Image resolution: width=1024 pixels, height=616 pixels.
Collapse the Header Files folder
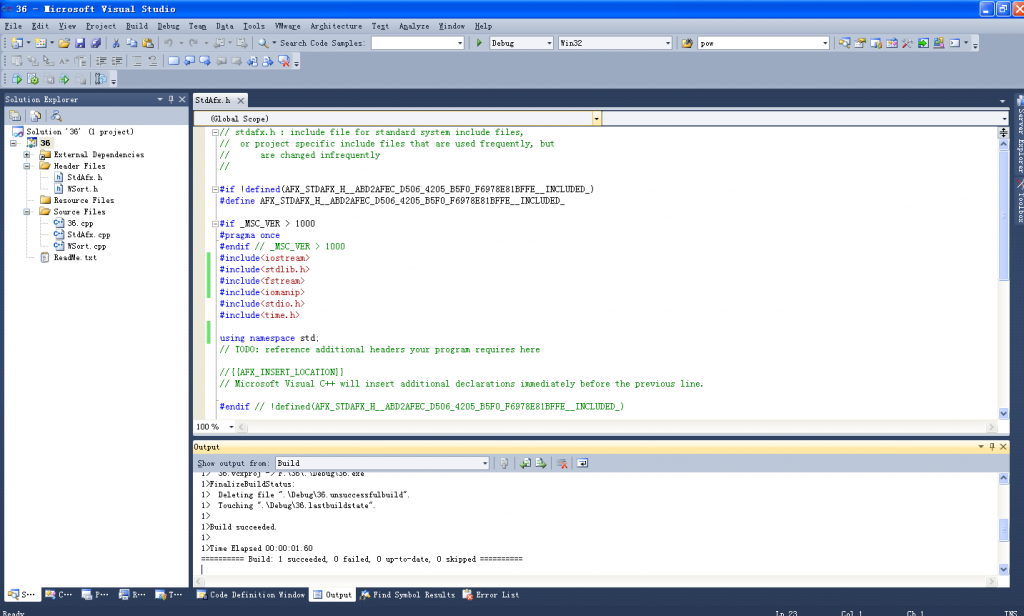click(x=27, y=166)
